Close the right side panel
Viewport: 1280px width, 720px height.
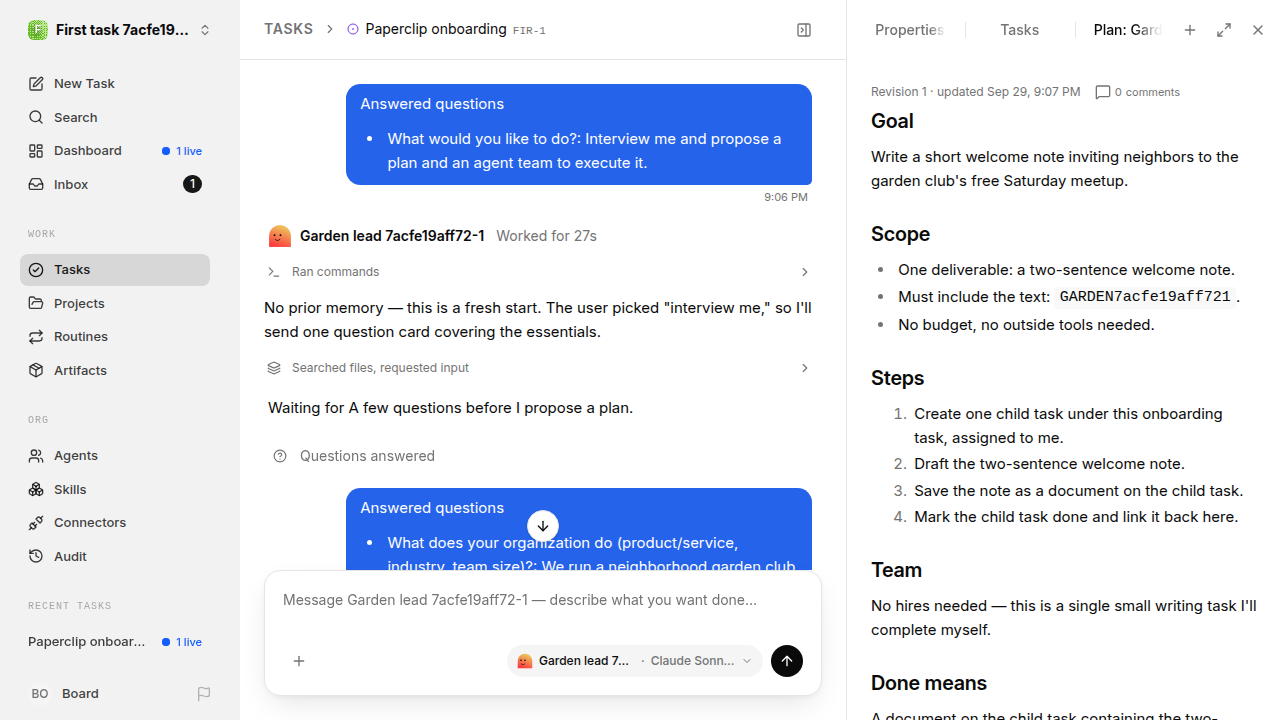click(x=1258, y=30)
